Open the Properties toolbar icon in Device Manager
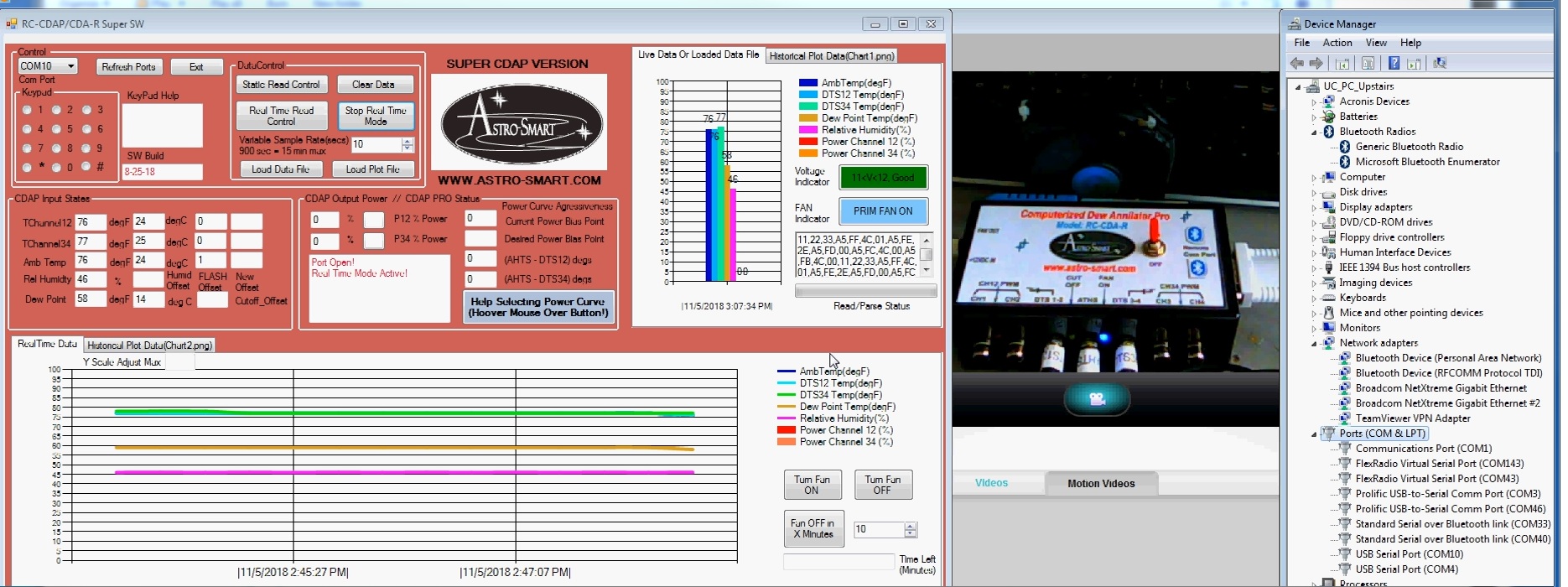The height and width of the screenshot is (587, 1568). click(1368, 63)
